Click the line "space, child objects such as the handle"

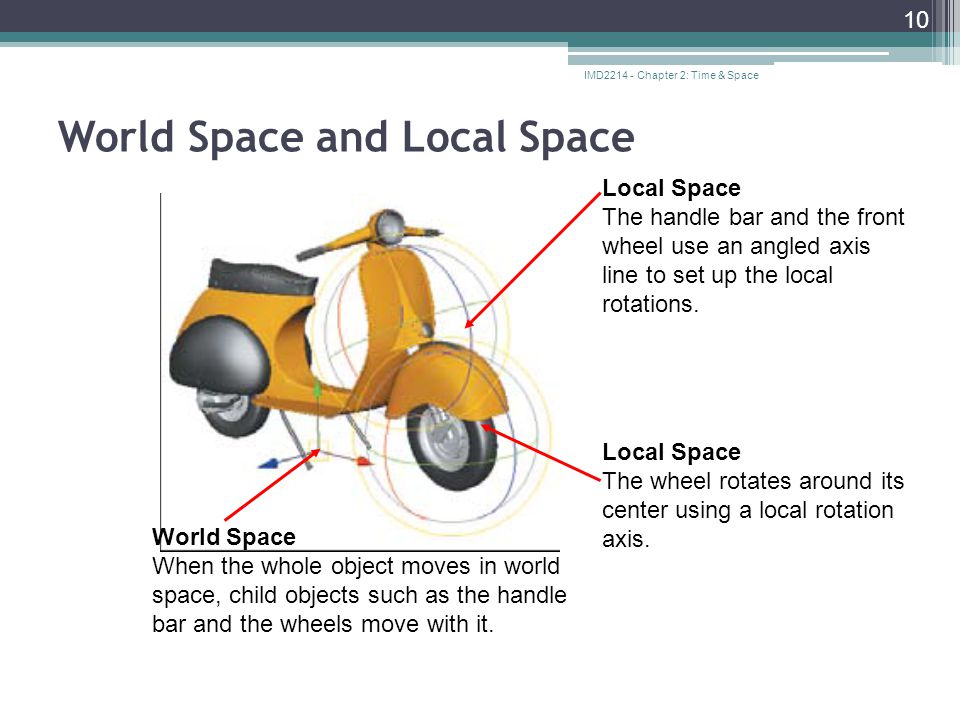click(359, 595)
